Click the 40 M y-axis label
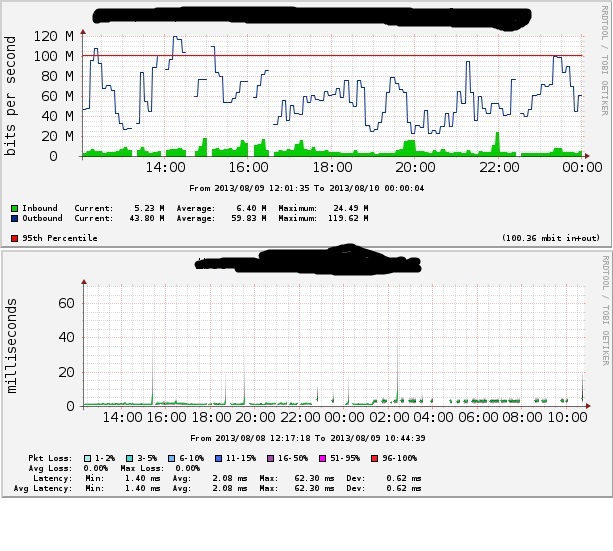The image size is (613, 551). tap(57, 116)
